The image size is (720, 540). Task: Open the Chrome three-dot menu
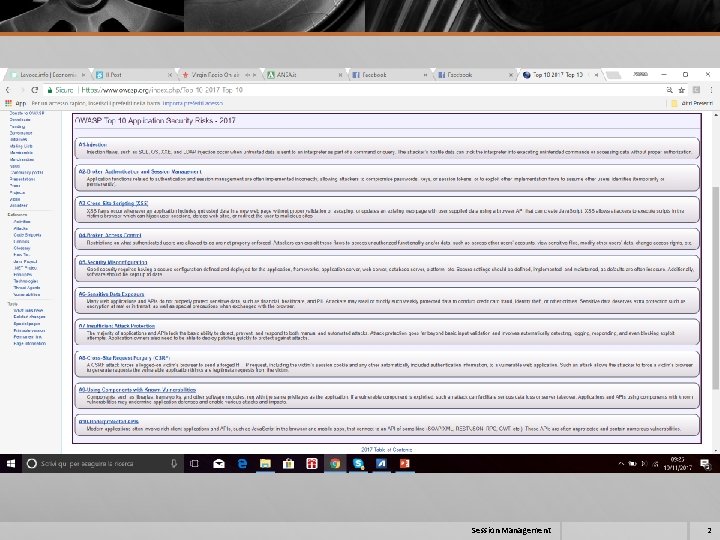coord(711,90)
